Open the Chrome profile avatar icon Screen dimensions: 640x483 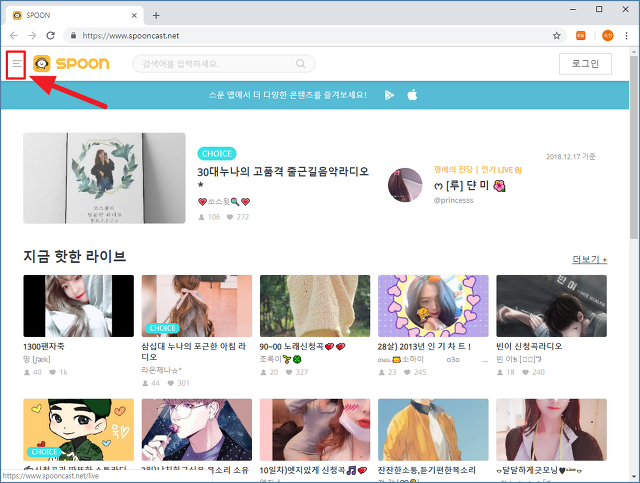(608, 36)
